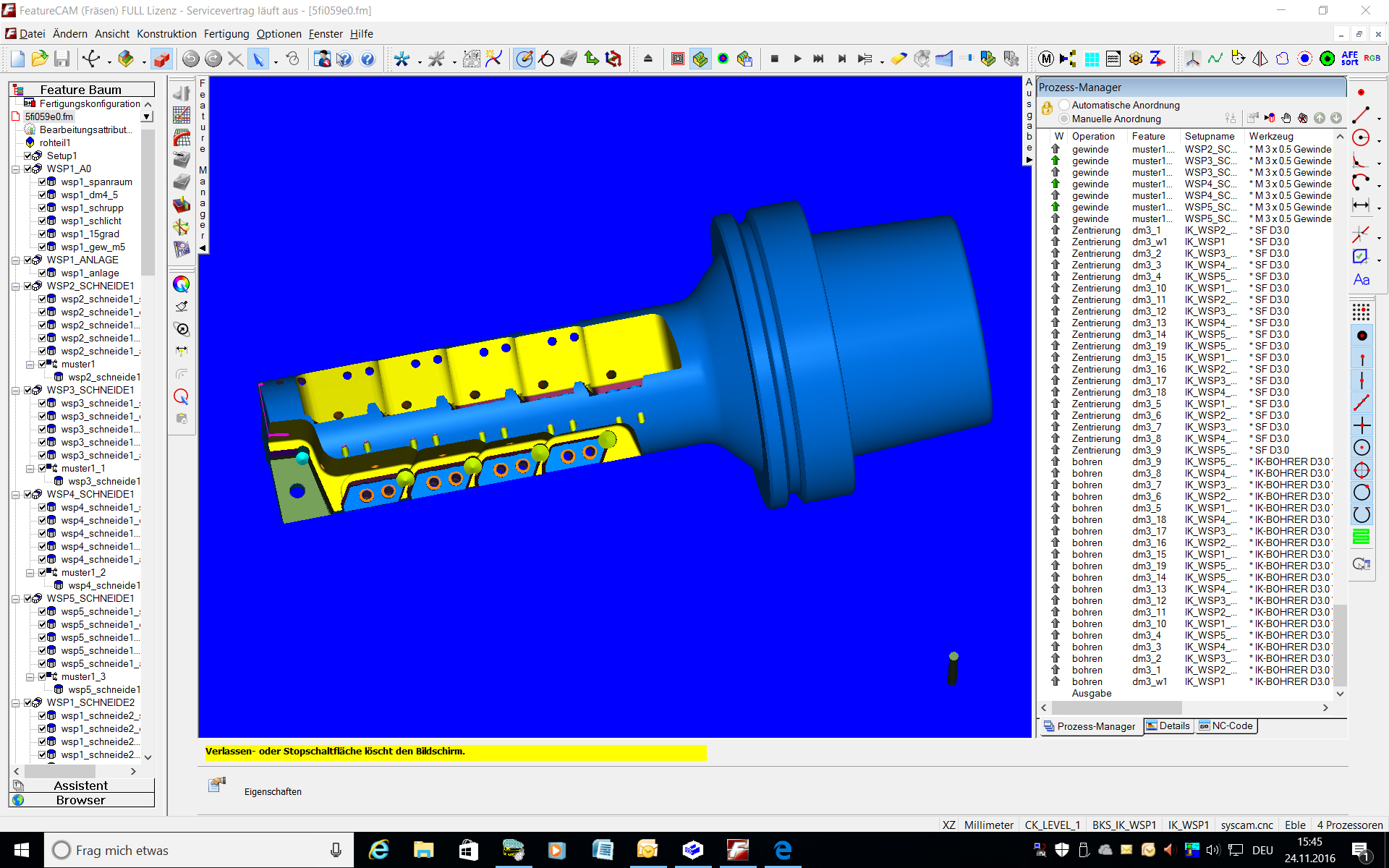The height and width of the screenshot is (868, 1389).
Task: Start simulation with the play button
Action: [x=797, y=59]
